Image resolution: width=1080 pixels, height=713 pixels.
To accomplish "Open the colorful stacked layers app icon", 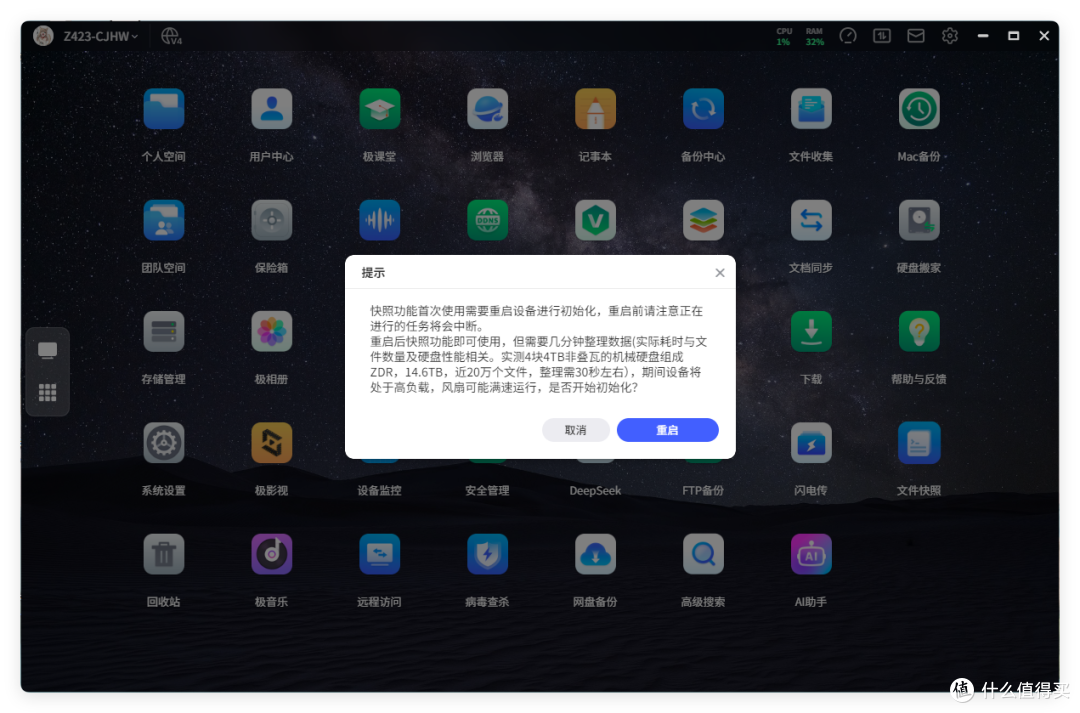I will (703, 220).
